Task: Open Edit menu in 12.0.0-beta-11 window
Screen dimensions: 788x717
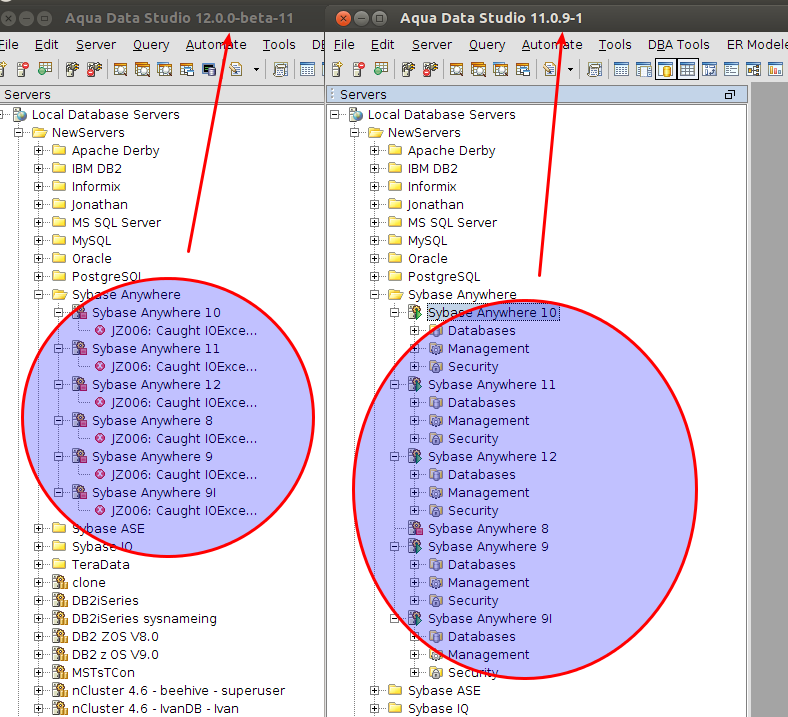Action: click(46, 45)
